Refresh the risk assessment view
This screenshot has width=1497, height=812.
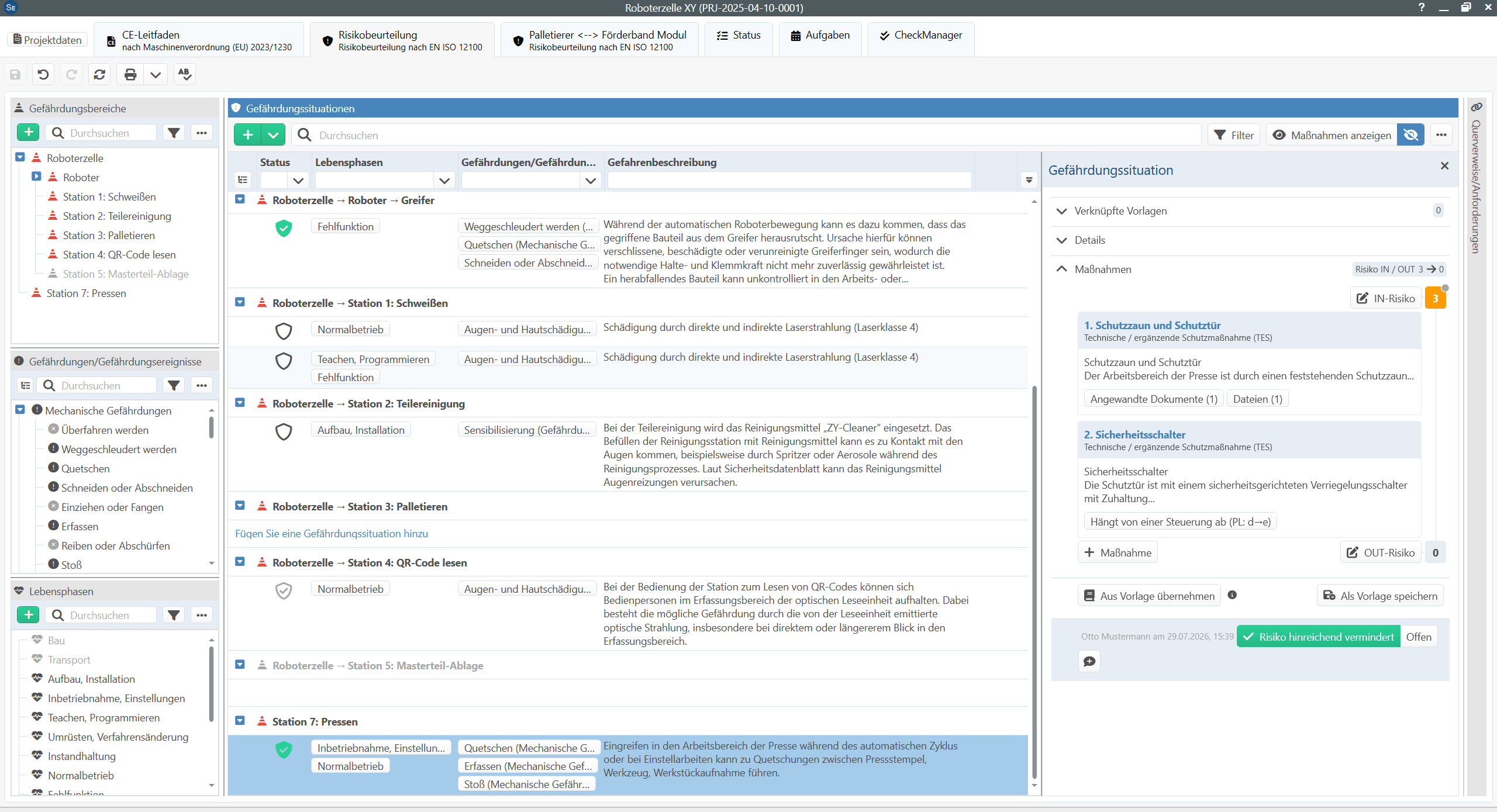100,74
